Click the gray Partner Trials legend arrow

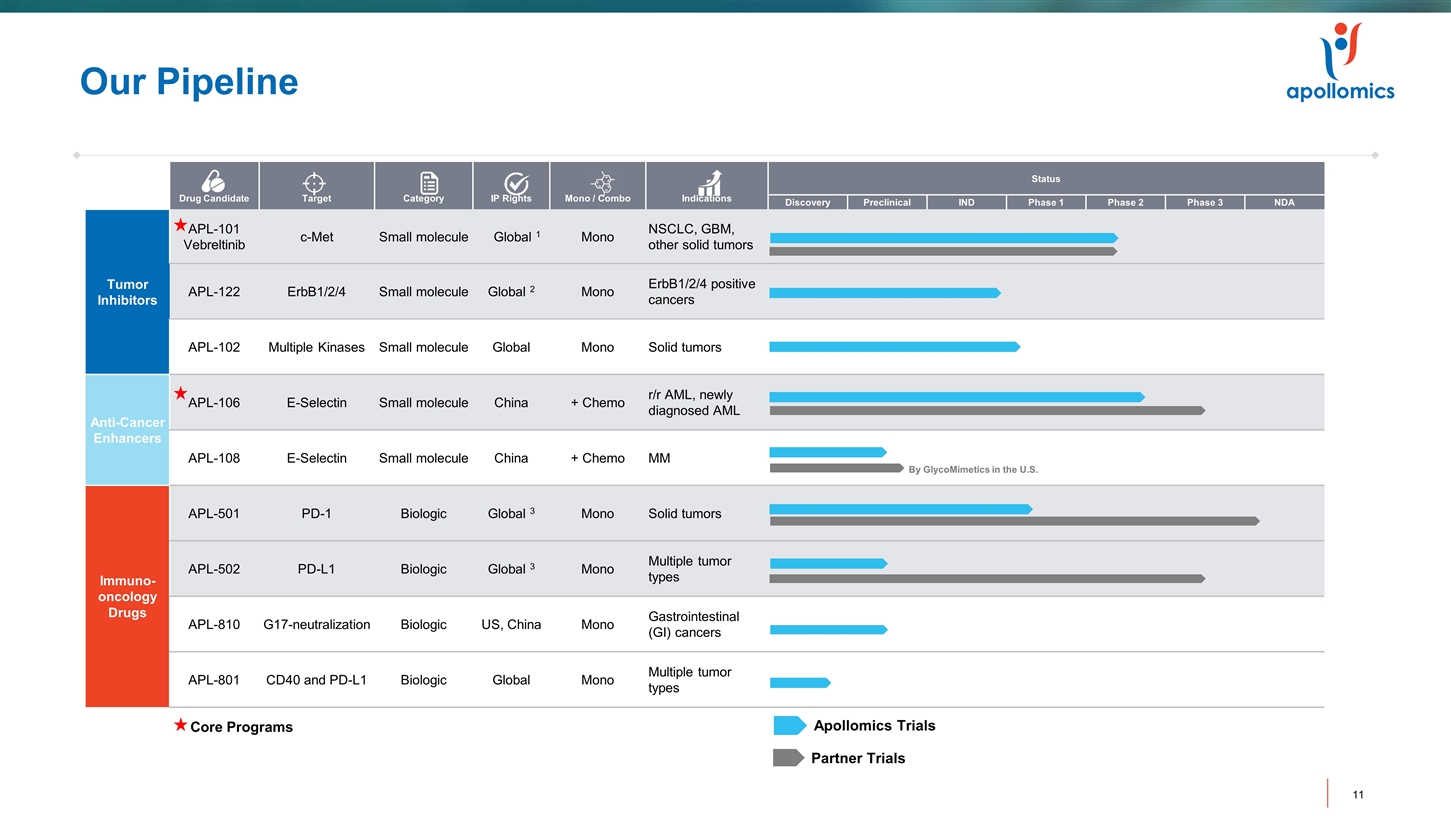[788, 758]
